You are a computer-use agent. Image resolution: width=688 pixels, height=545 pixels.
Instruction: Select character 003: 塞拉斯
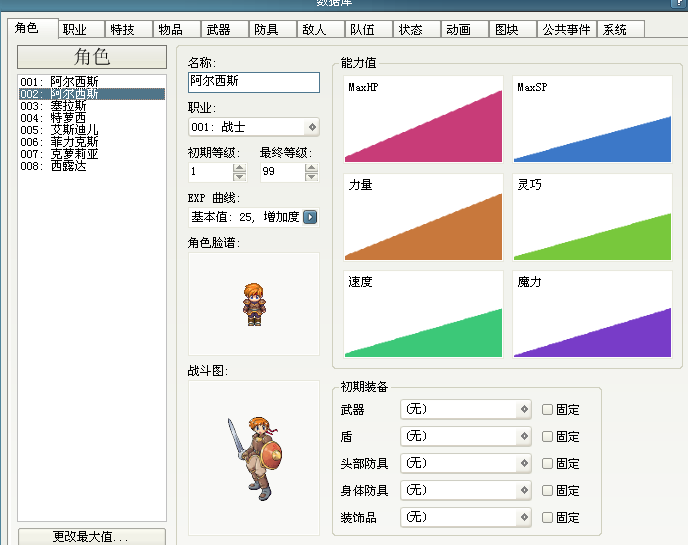point(92,106)
